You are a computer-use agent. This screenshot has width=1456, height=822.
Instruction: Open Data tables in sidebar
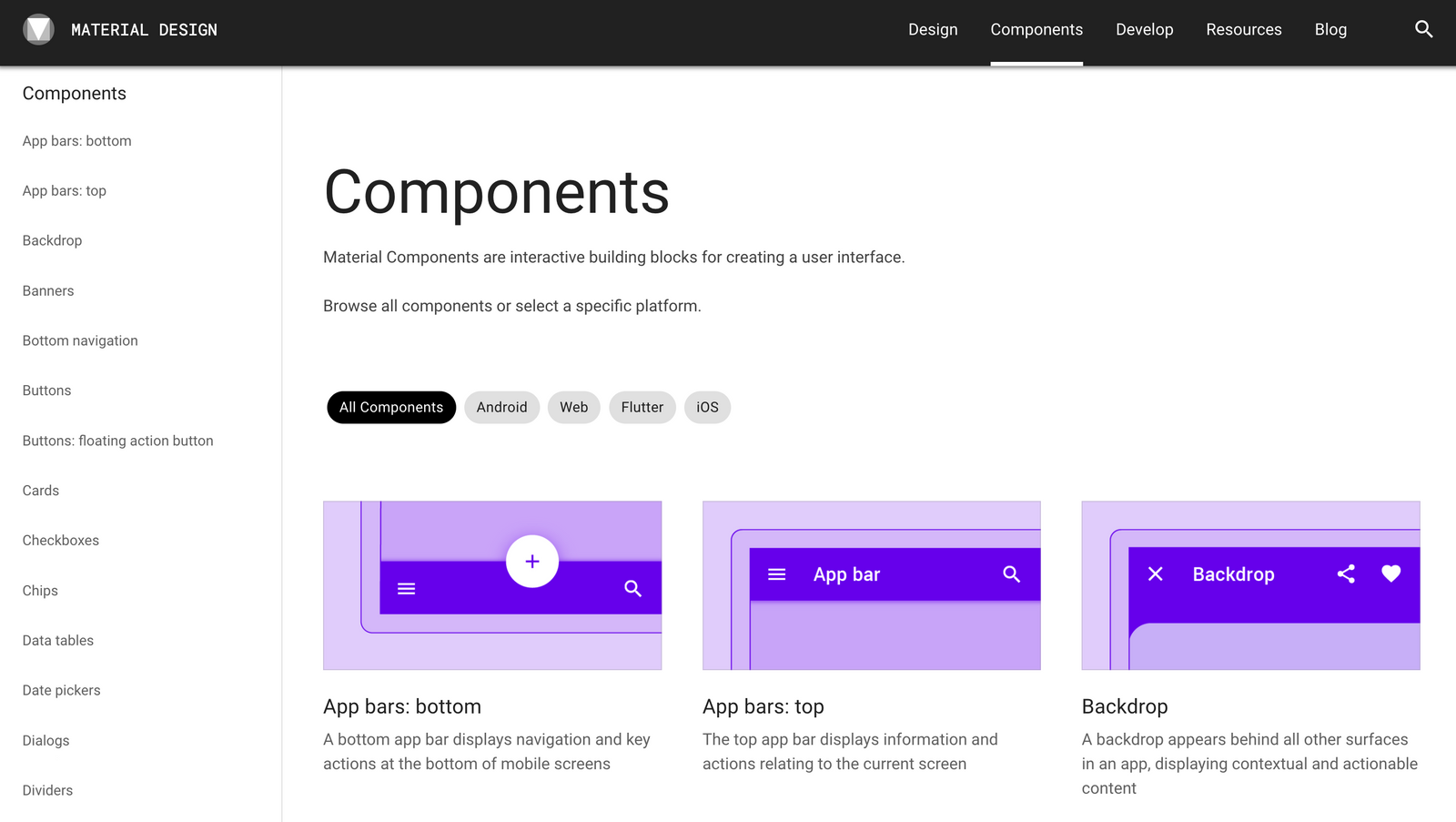58,641
